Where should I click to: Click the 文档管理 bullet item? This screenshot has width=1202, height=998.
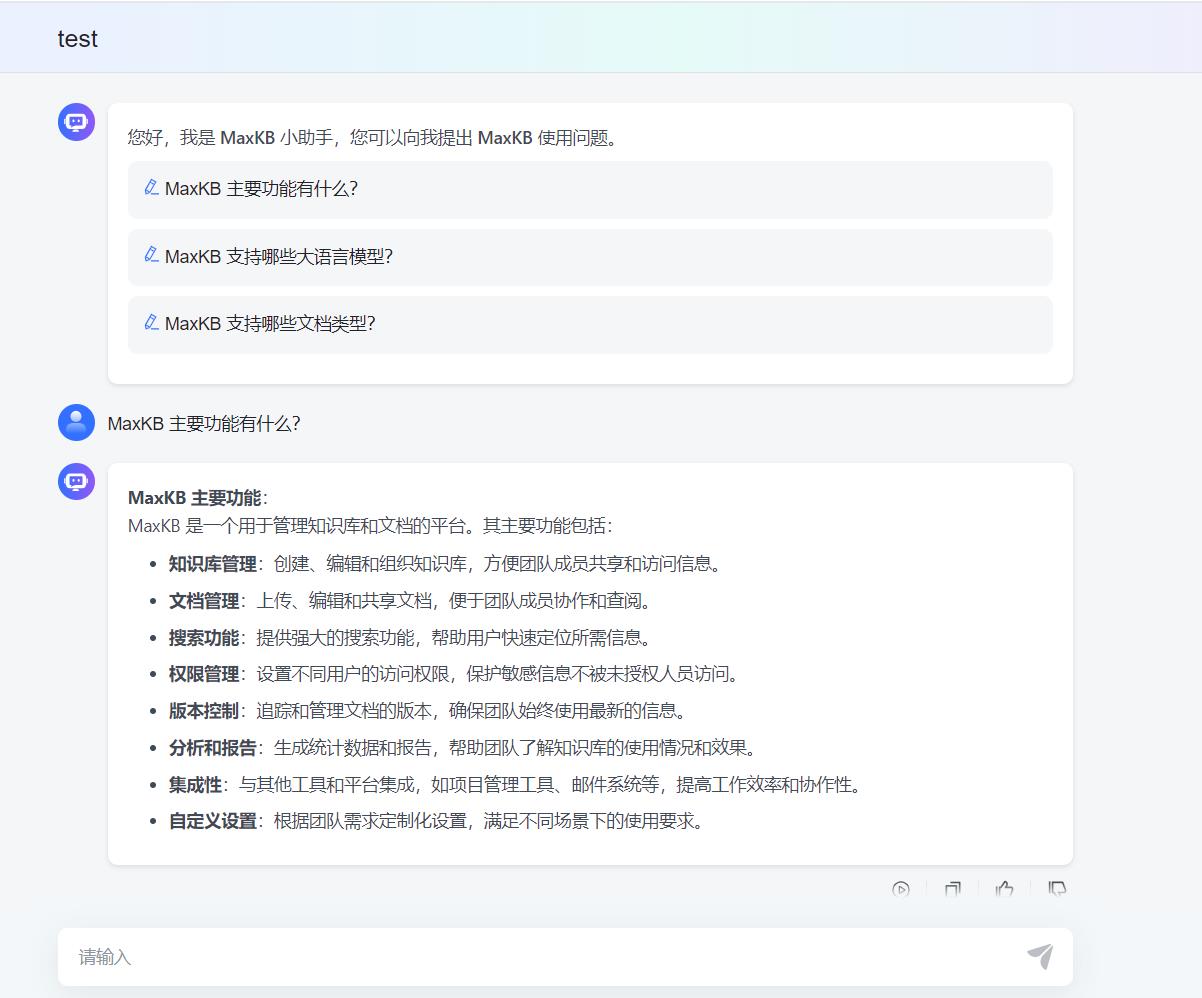[410, 601]
